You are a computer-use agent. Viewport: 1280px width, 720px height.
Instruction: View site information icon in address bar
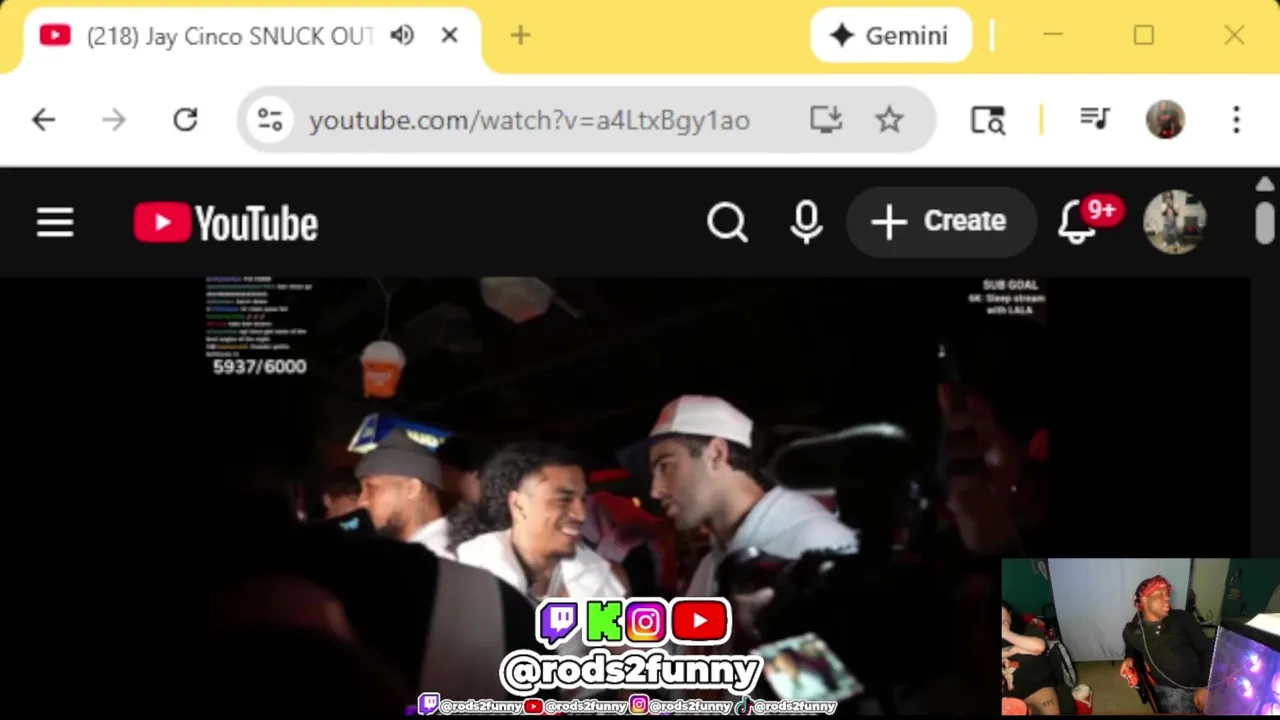[270, 120]
